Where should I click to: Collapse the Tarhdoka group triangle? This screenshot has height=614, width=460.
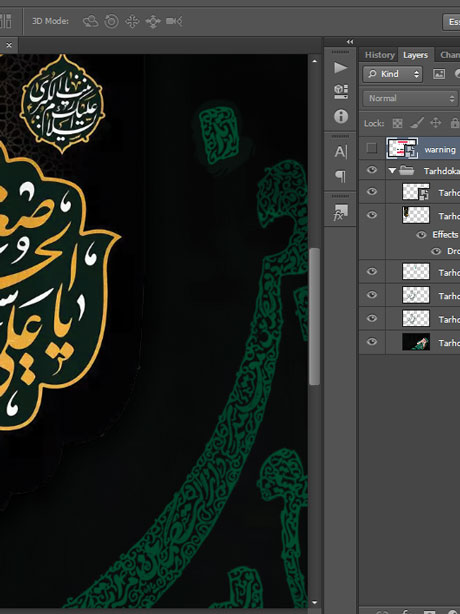(392, 170)
